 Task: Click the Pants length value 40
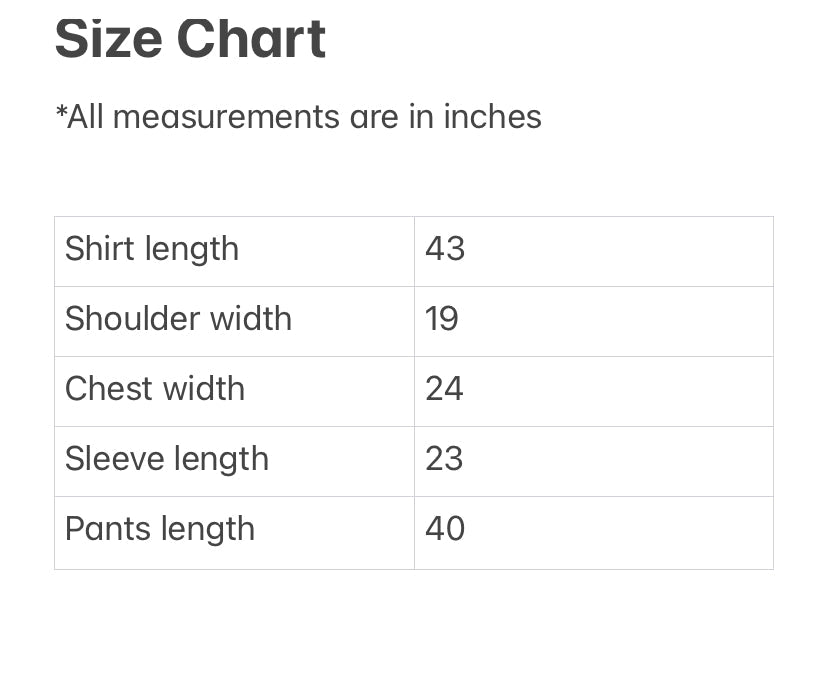pyautogui.click(x=445, y=529)
